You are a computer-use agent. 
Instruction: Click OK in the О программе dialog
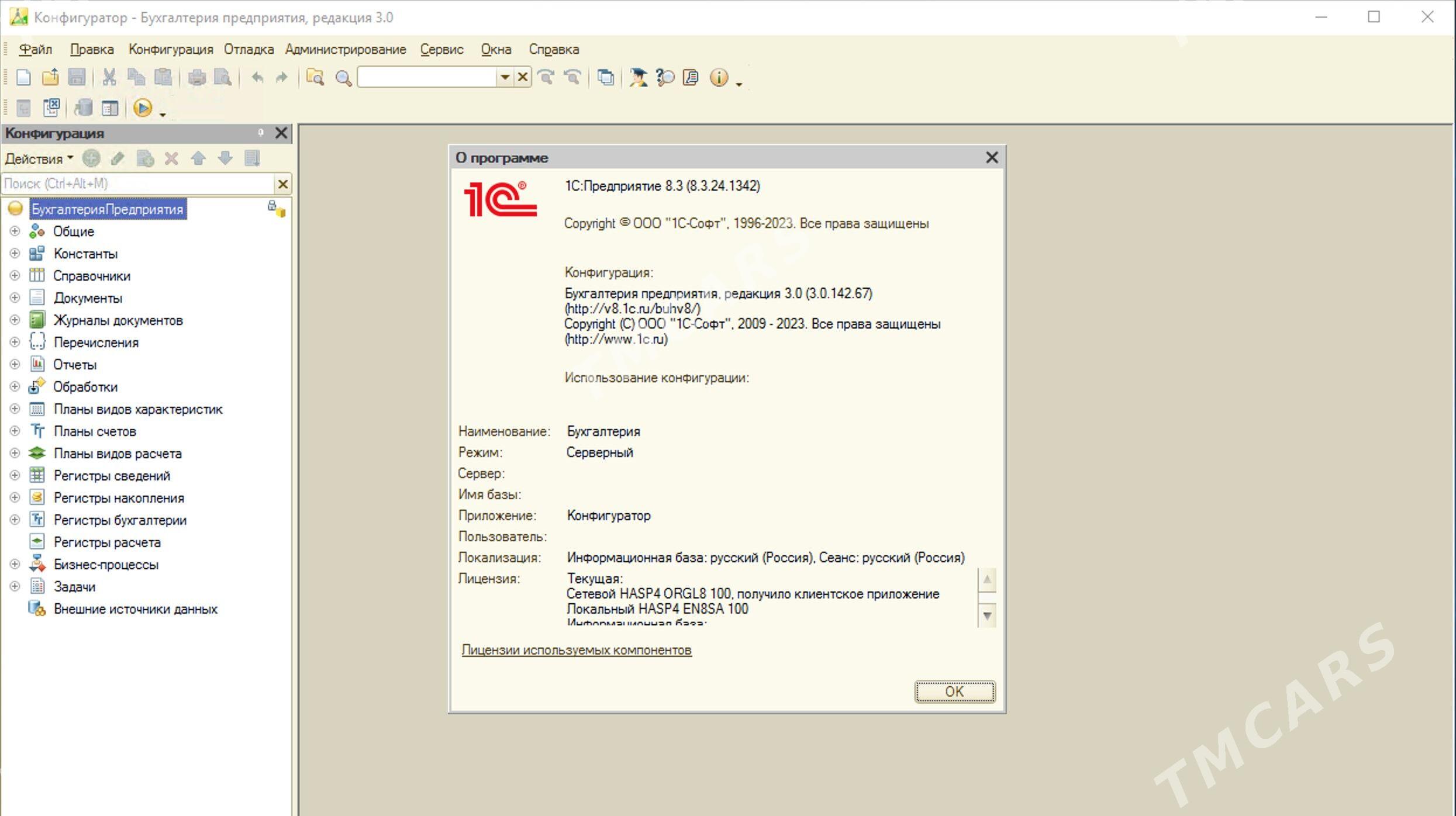954,691
